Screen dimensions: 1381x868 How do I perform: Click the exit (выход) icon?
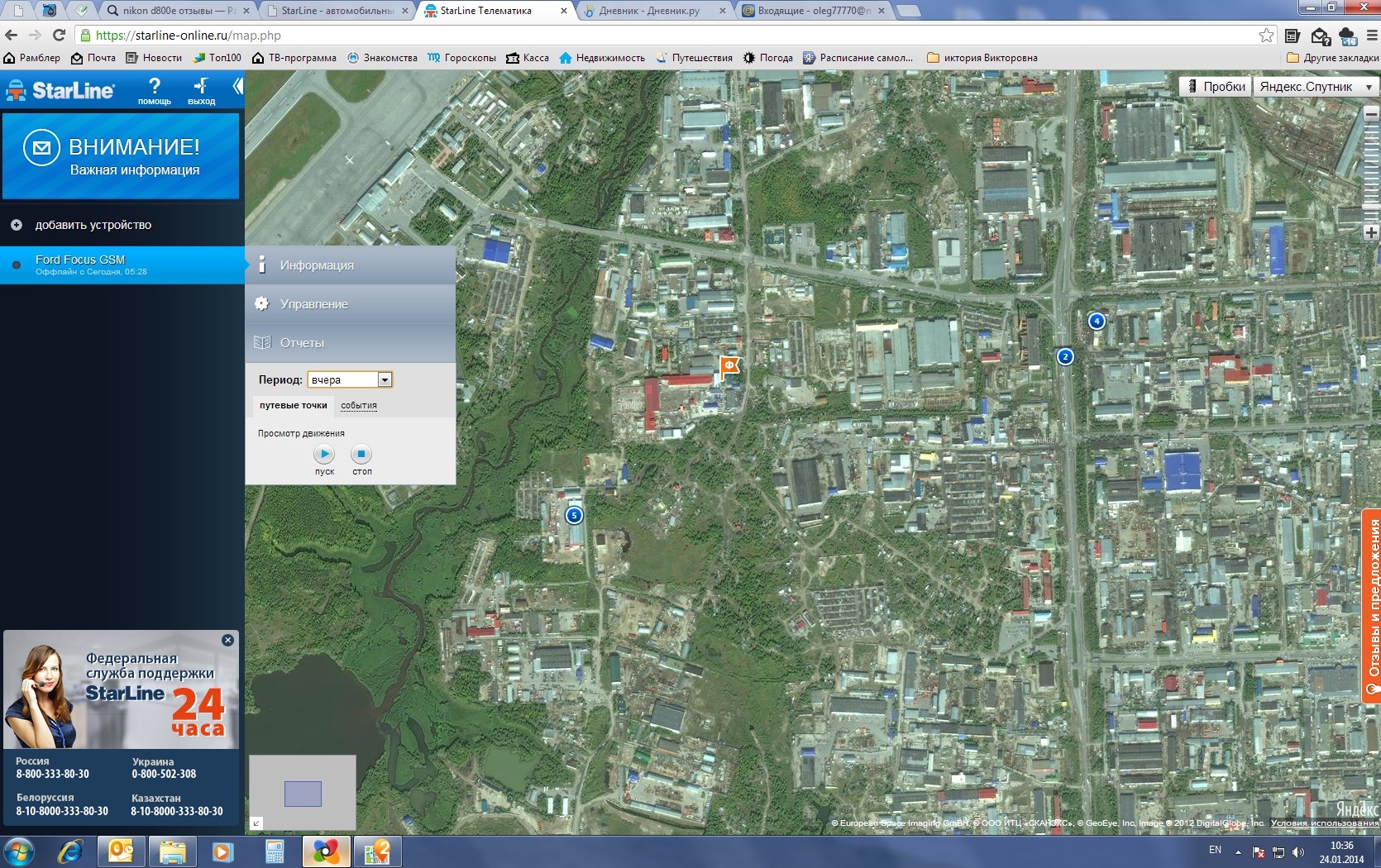tap(201, 87)
